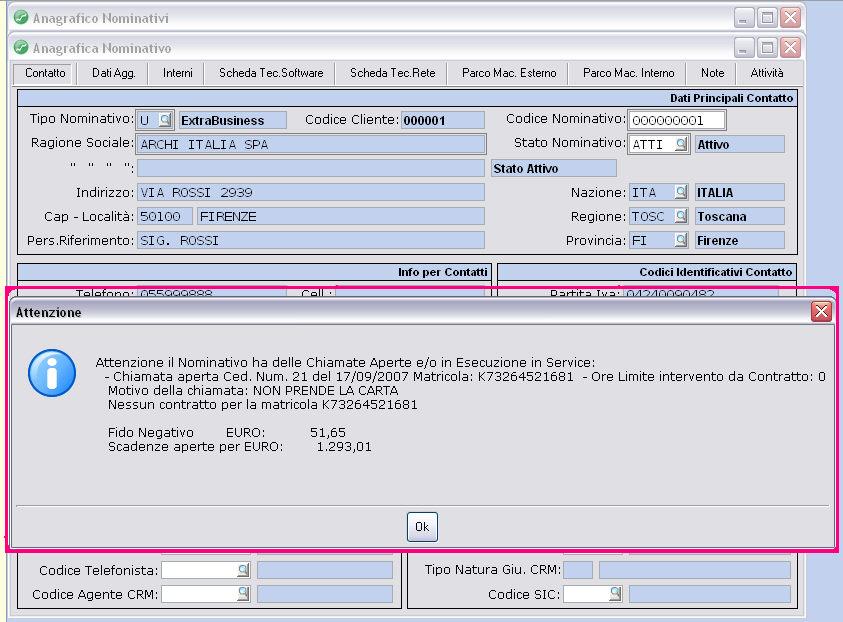Viewport: 843px width, 622px height.
Task: Open the Scheda Tec.Rete tab
Action: click(392, 73)
